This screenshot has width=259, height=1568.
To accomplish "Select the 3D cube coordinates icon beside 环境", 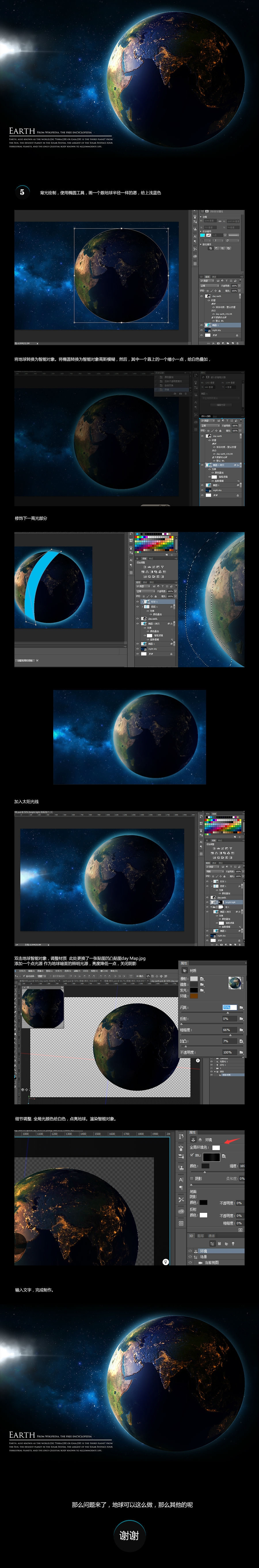I will click(200, 1139).
